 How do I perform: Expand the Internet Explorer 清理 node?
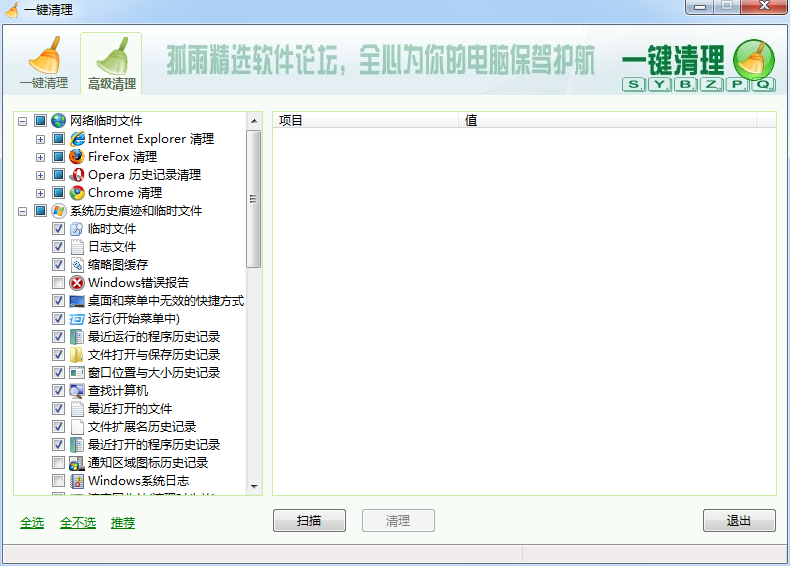(x=40, y=140)
